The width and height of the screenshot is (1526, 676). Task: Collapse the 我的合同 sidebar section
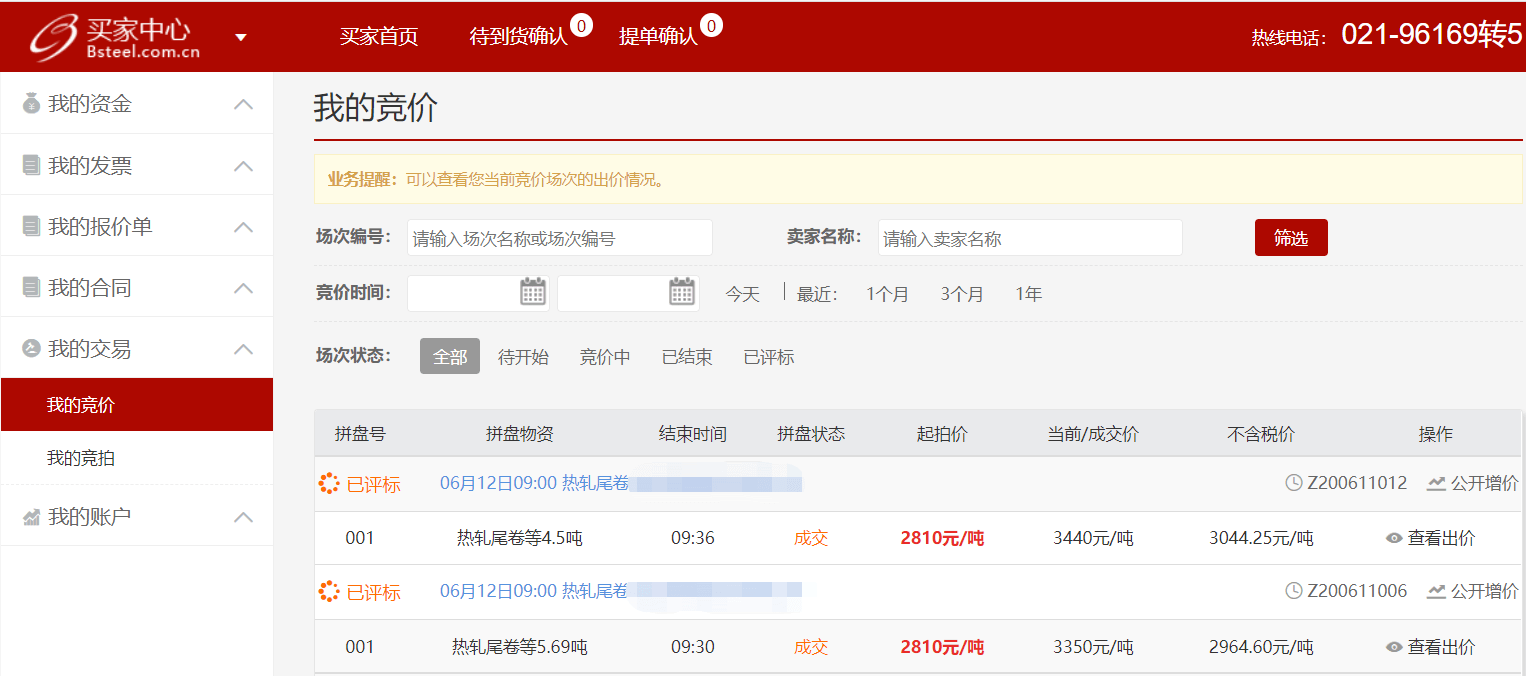pos(243,288)
